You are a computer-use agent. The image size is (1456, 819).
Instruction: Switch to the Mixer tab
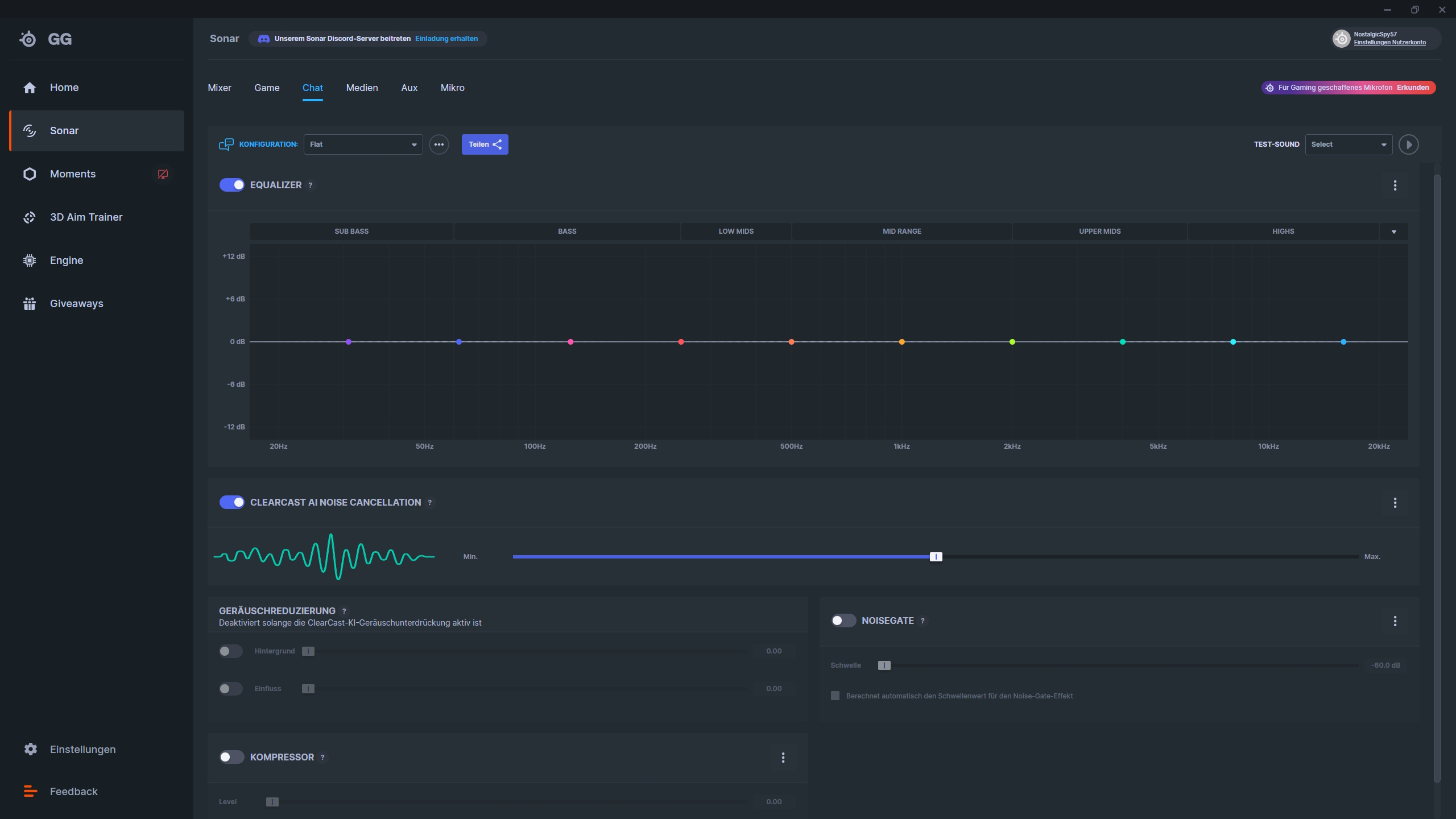(x=220, y=88)
